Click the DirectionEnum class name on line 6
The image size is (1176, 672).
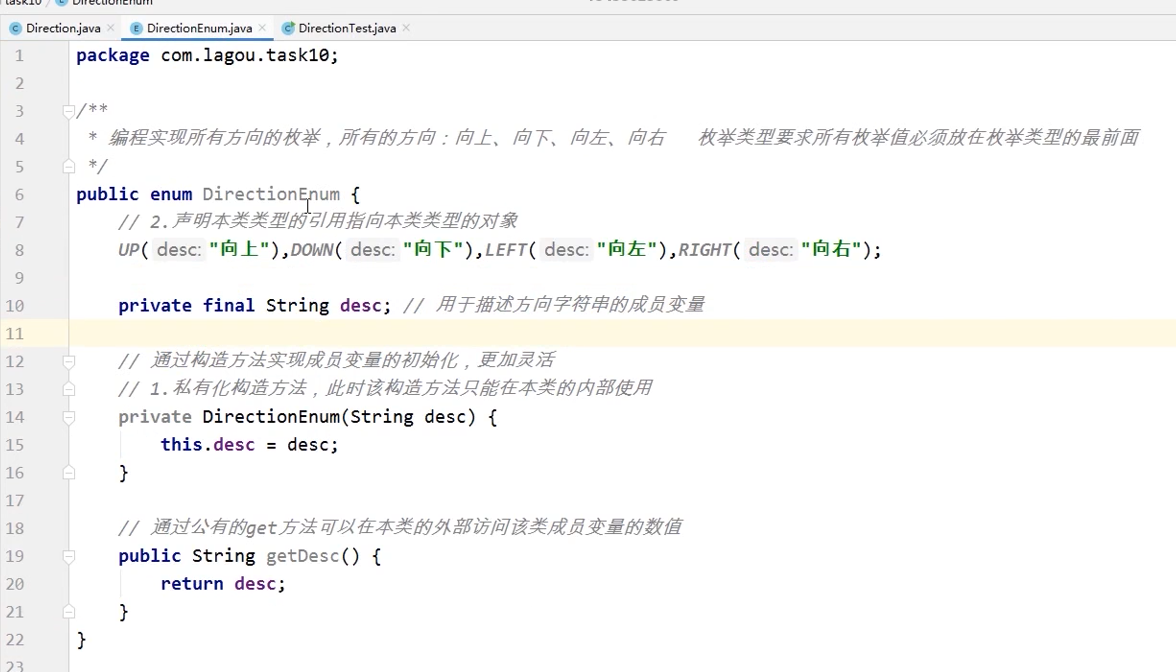[x=271, y=194]
